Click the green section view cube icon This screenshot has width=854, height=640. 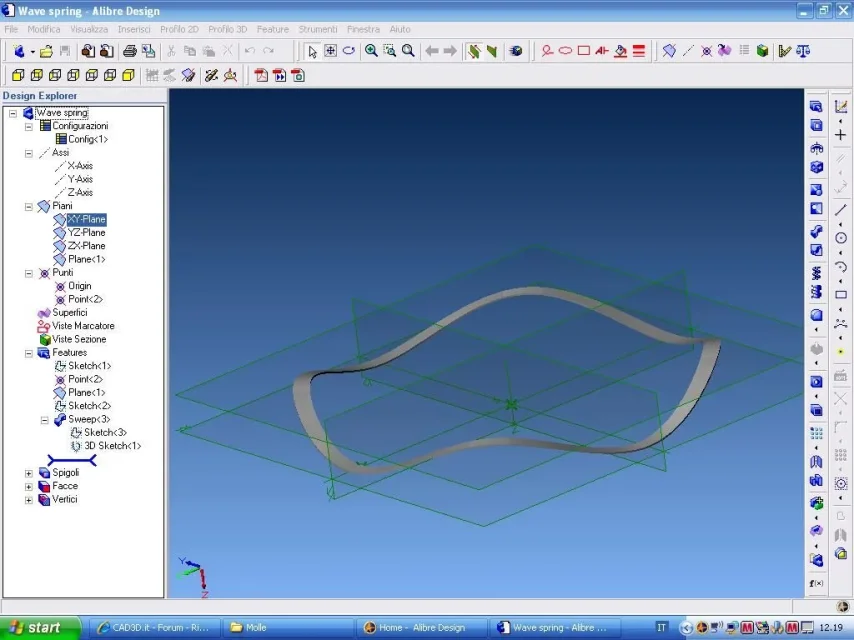(762, 51)
